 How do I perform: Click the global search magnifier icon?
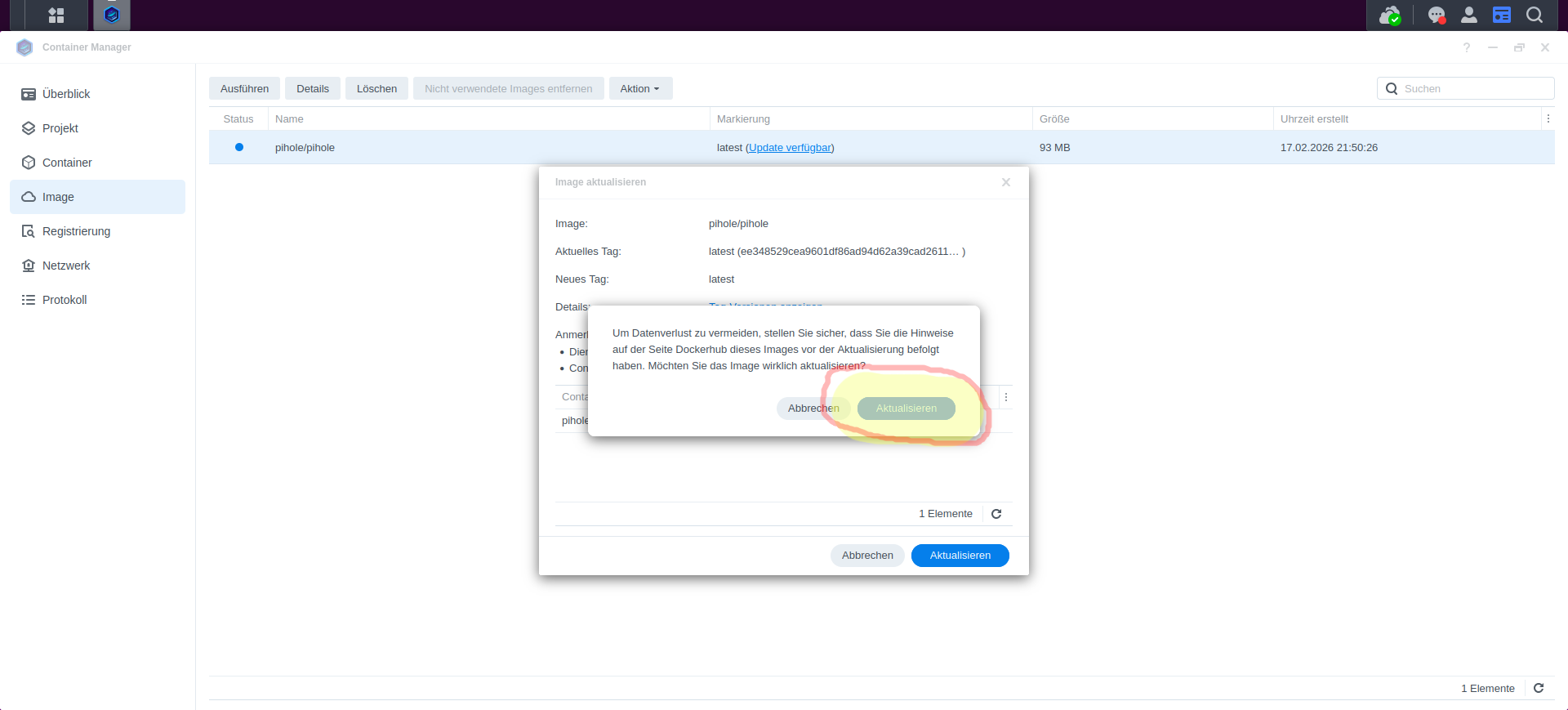tap(1535, 15)
